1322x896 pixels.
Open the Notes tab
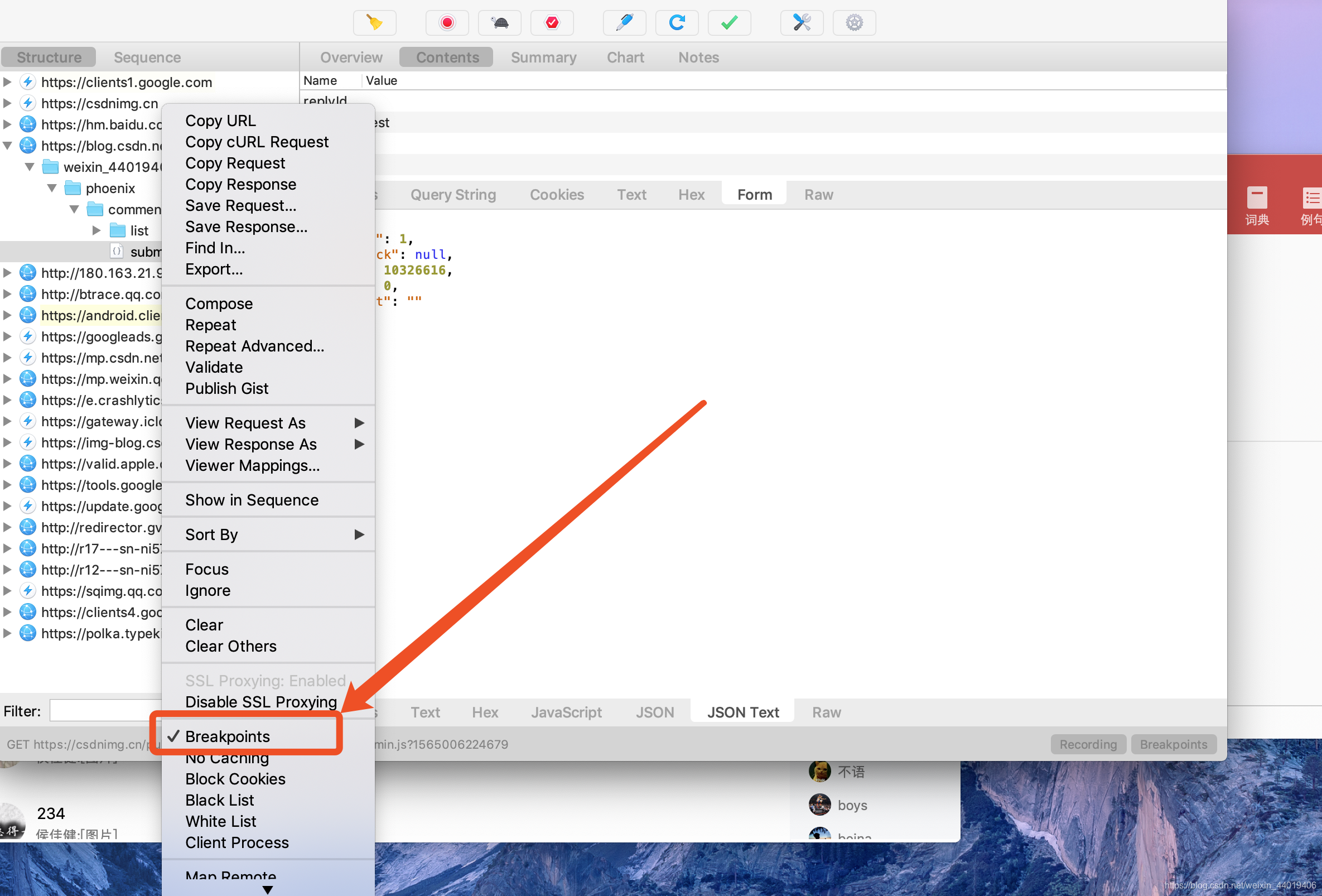point(698,57)
